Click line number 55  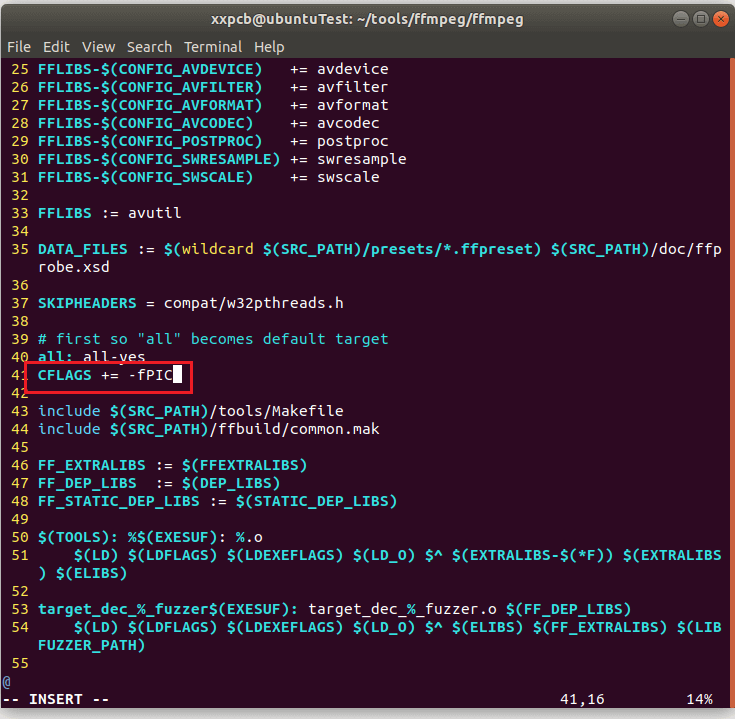click(20, 664)
